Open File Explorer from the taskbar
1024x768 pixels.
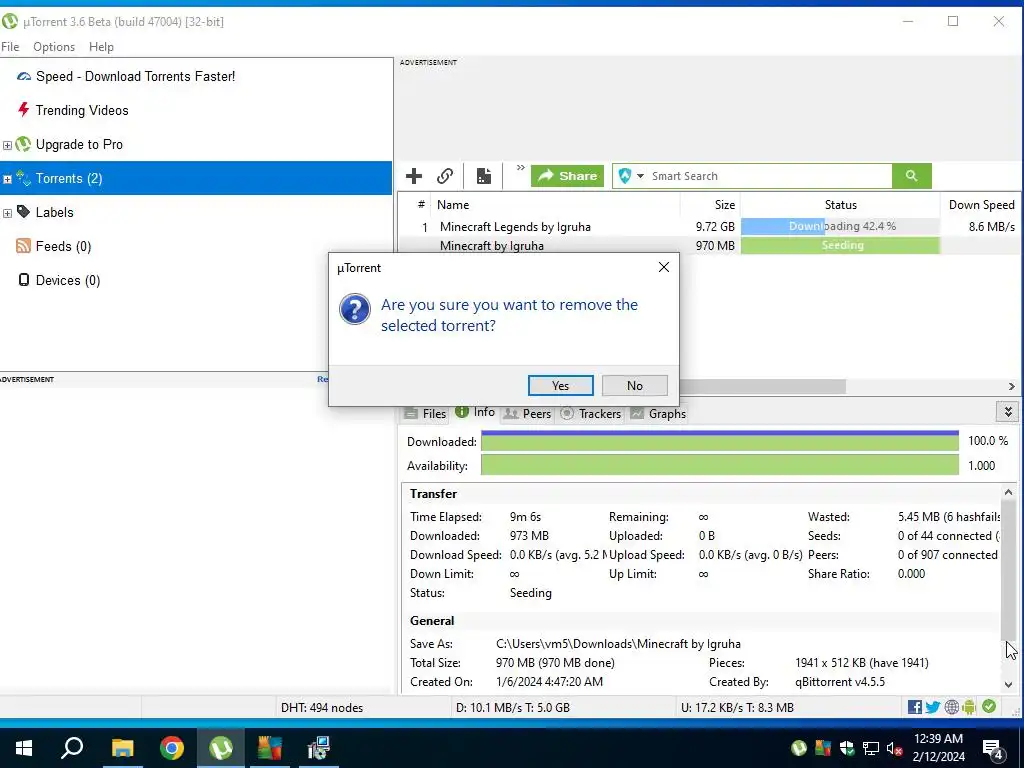[122, 748]
